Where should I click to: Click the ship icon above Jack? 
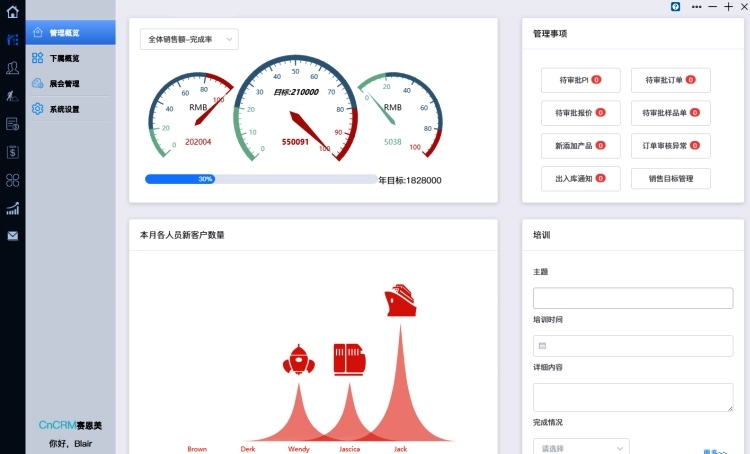400,300
